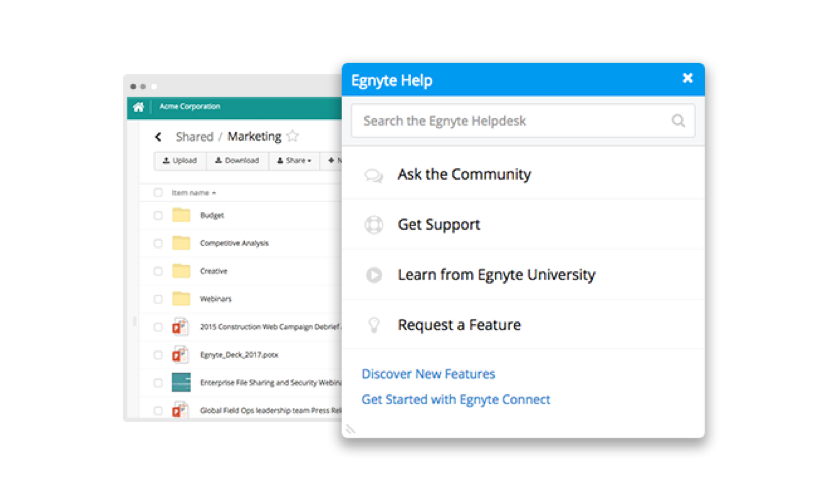Open the Competitive Analysis folder name
The height and width of the screenshot is (500, 832).
click(234, 243)
